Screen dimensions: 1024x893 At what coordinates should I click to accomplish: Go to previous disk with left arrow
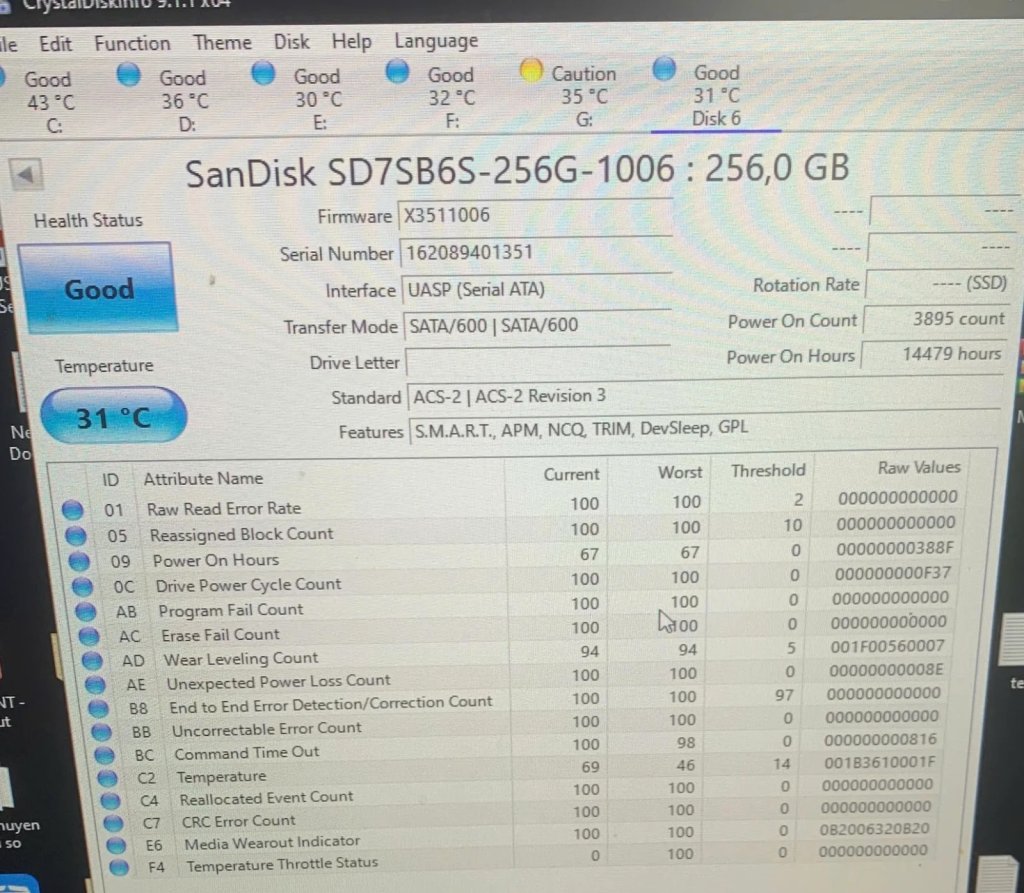(x=26, y=175)
